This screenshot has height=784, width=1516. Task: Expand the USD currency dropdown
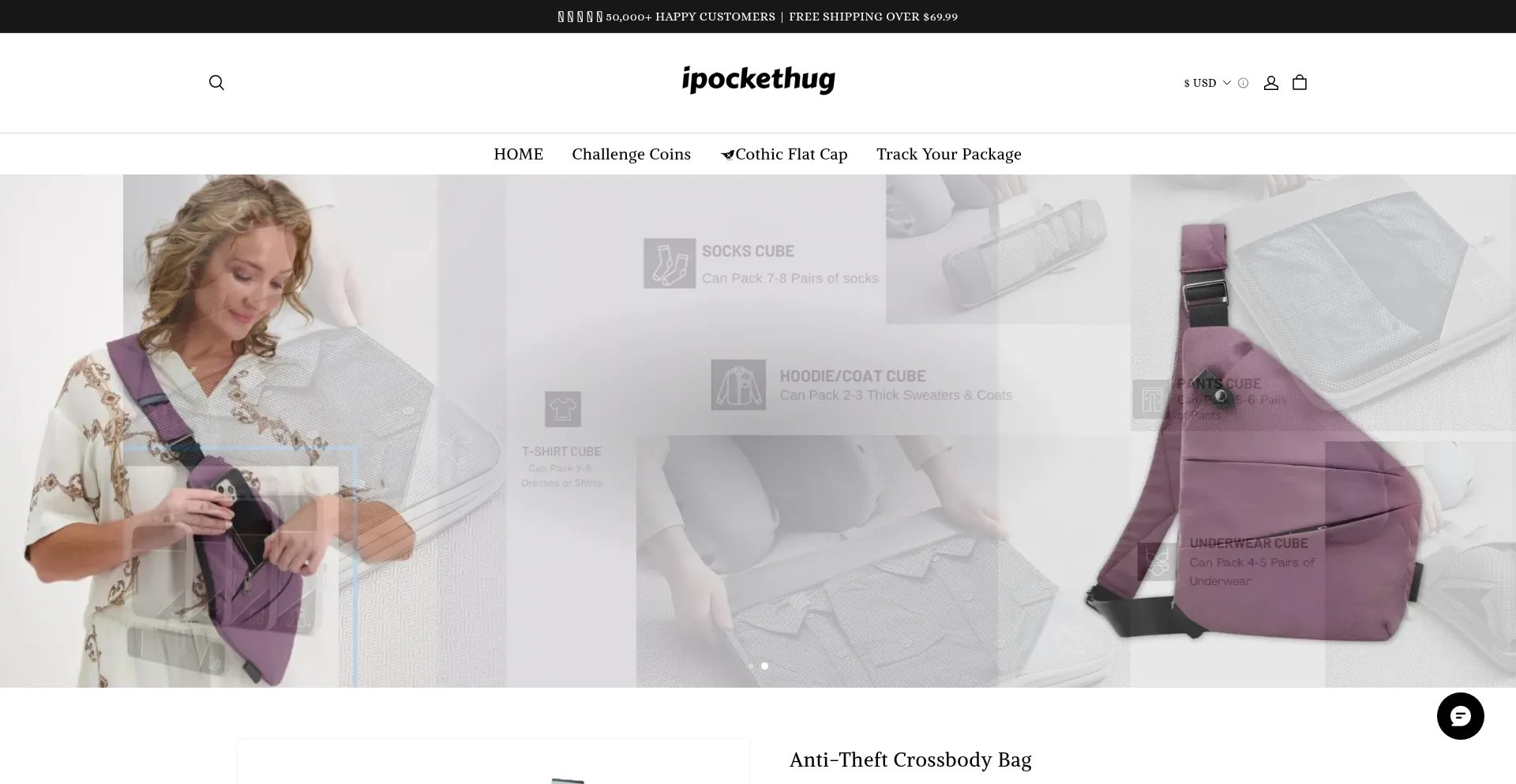[x=1207, y=83]
